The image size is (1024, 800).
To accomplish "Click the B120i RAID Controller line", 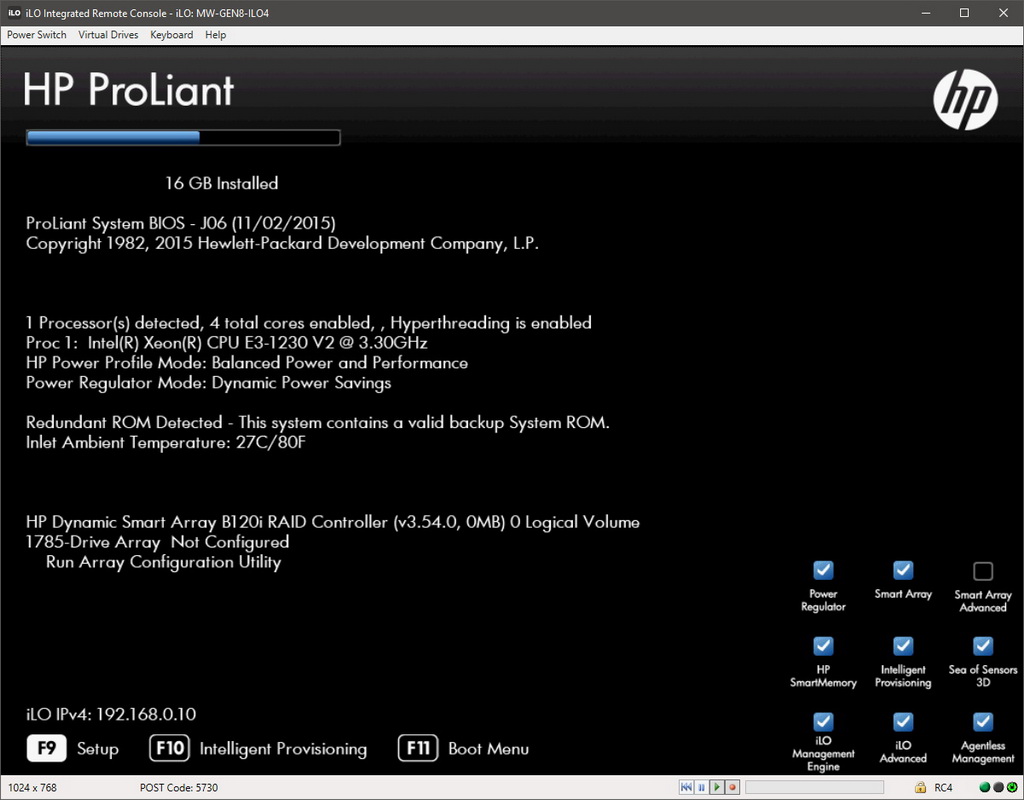I will pos(332,522).
